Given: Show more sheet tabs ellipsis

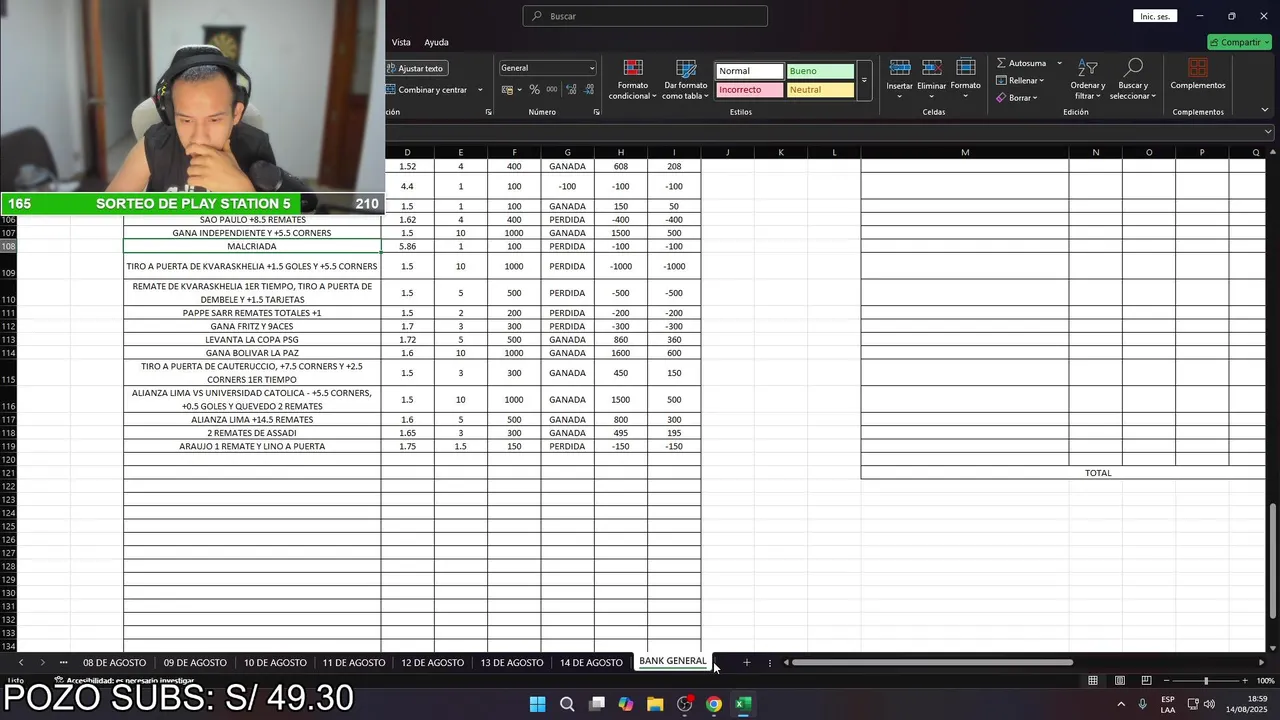Looking at the screenshot, I should pyautogui.click(x=63, y=662).
